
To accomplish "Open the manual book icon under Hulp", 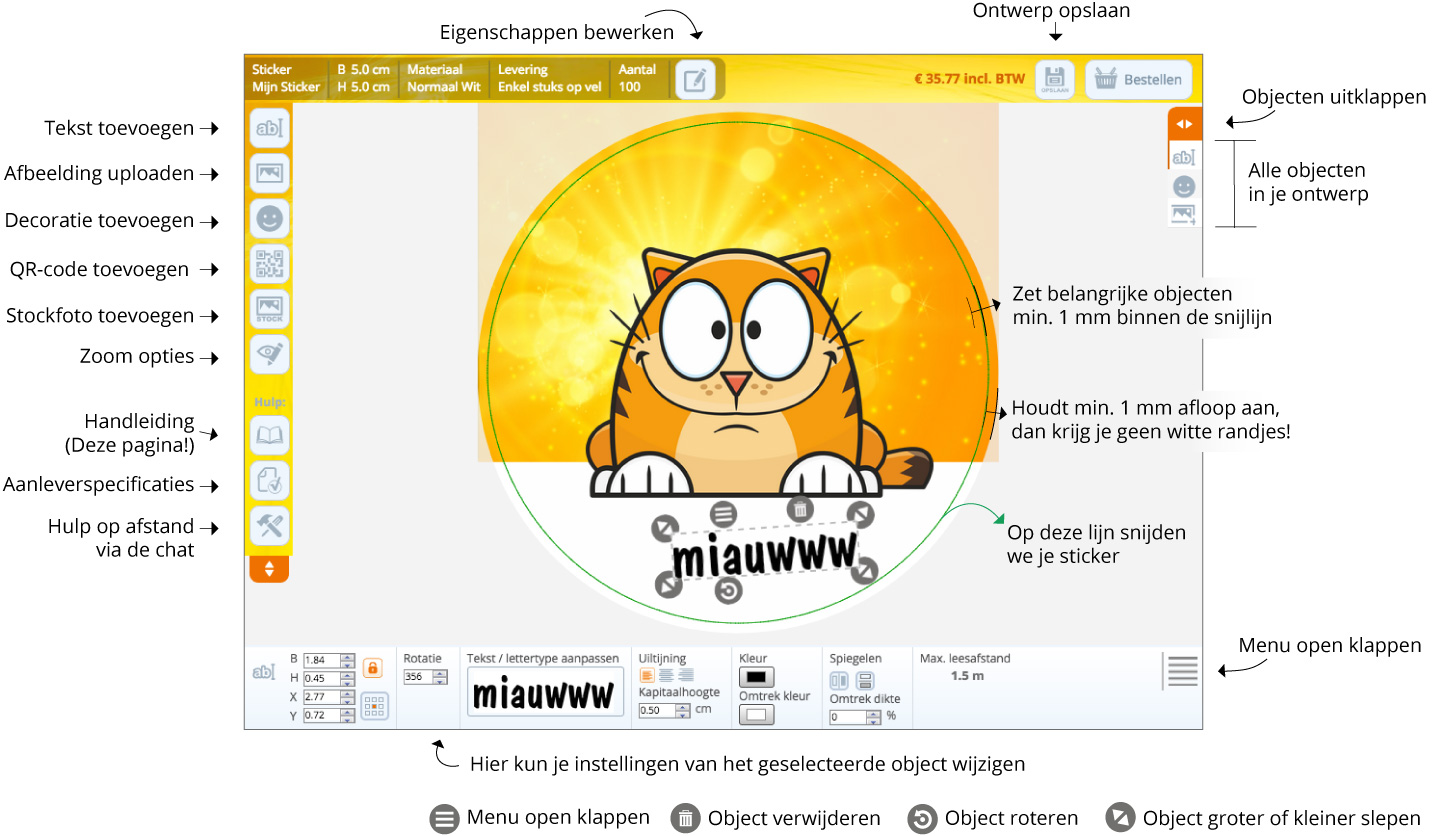I will pyautogui.click(x=269, y=435).
